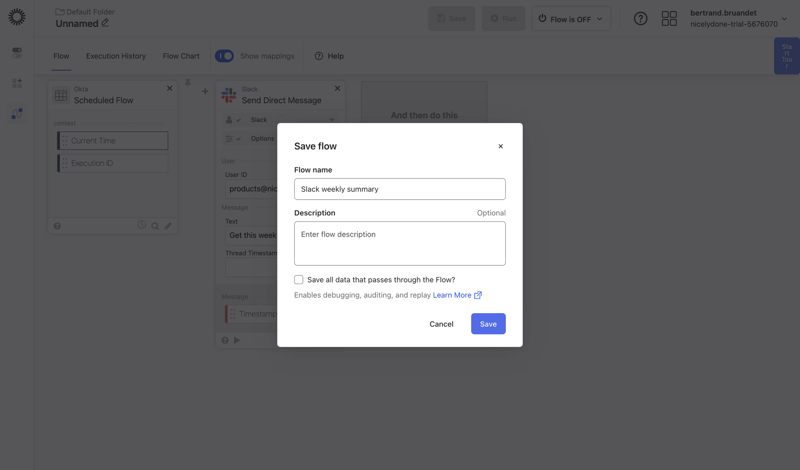
Task: Click the Slack logo icon on card
Action: coord(229,95)
